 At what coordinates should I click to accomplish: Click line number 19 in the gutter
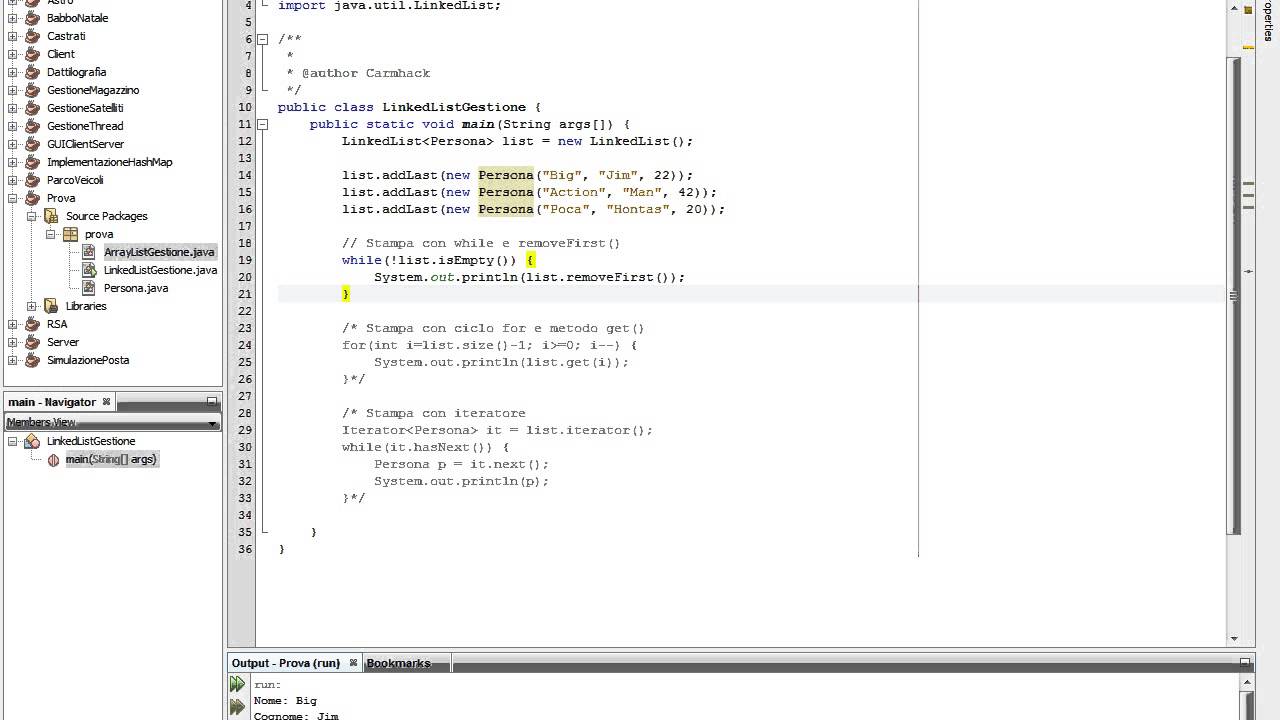(245, 260)
